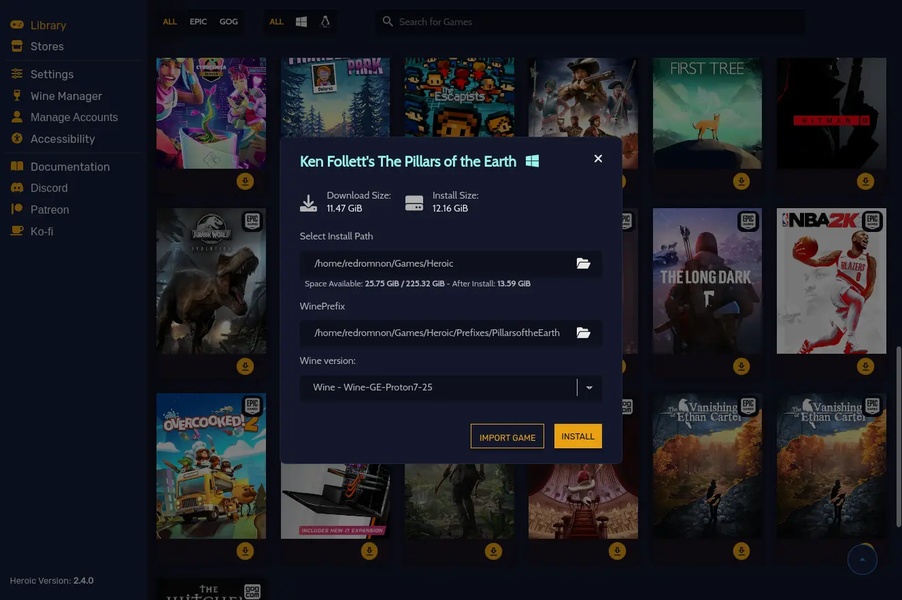Click download icon under Jurassic World cover
The height and width of the screenshot is (600, 902).
pos(245,367)
